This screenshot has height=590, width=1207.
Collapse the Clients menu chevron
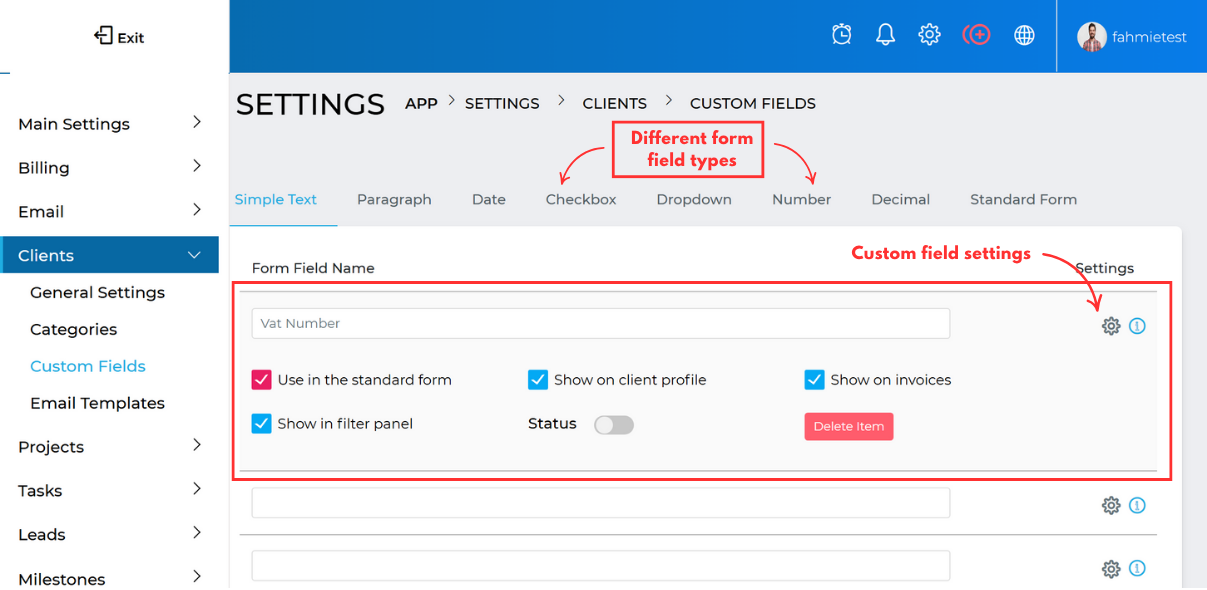pyautogui.click(x=195, y=255)
